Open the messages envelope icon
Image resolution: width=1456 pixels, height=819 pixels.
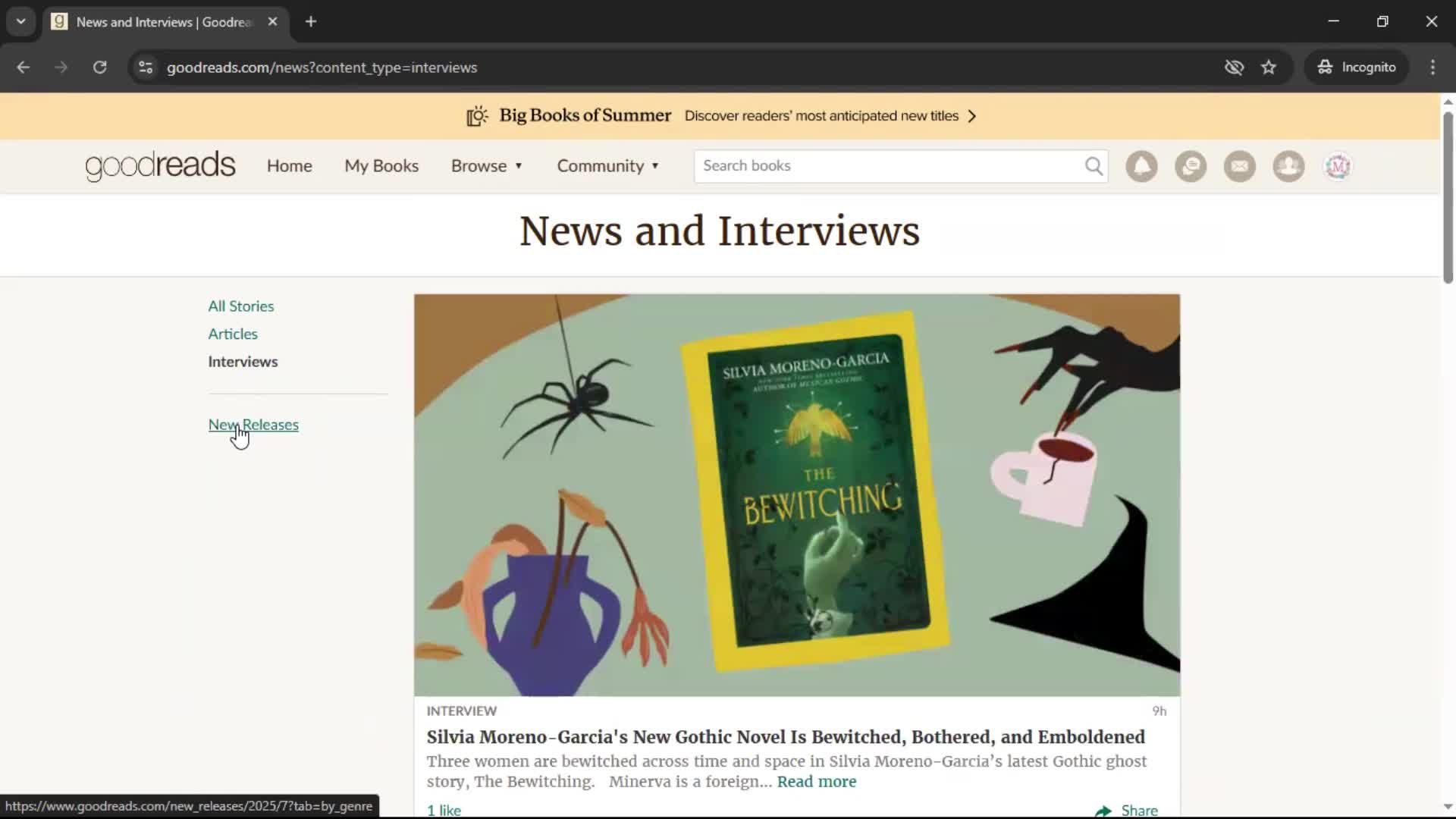tap(1239, 166)
